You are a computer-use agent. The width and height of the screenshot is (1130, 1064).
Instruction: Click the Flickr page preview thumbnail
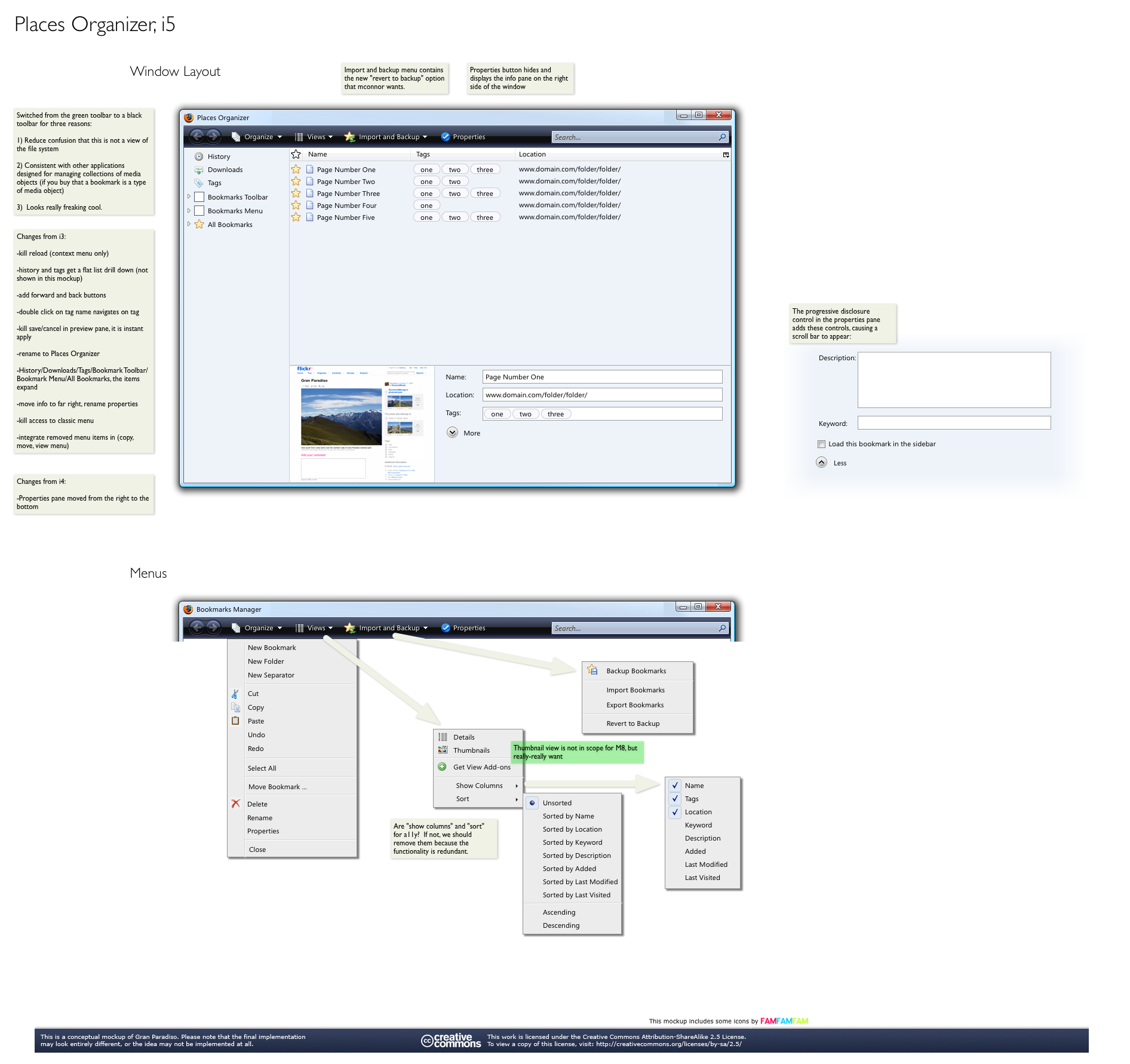tap(361, 424)
